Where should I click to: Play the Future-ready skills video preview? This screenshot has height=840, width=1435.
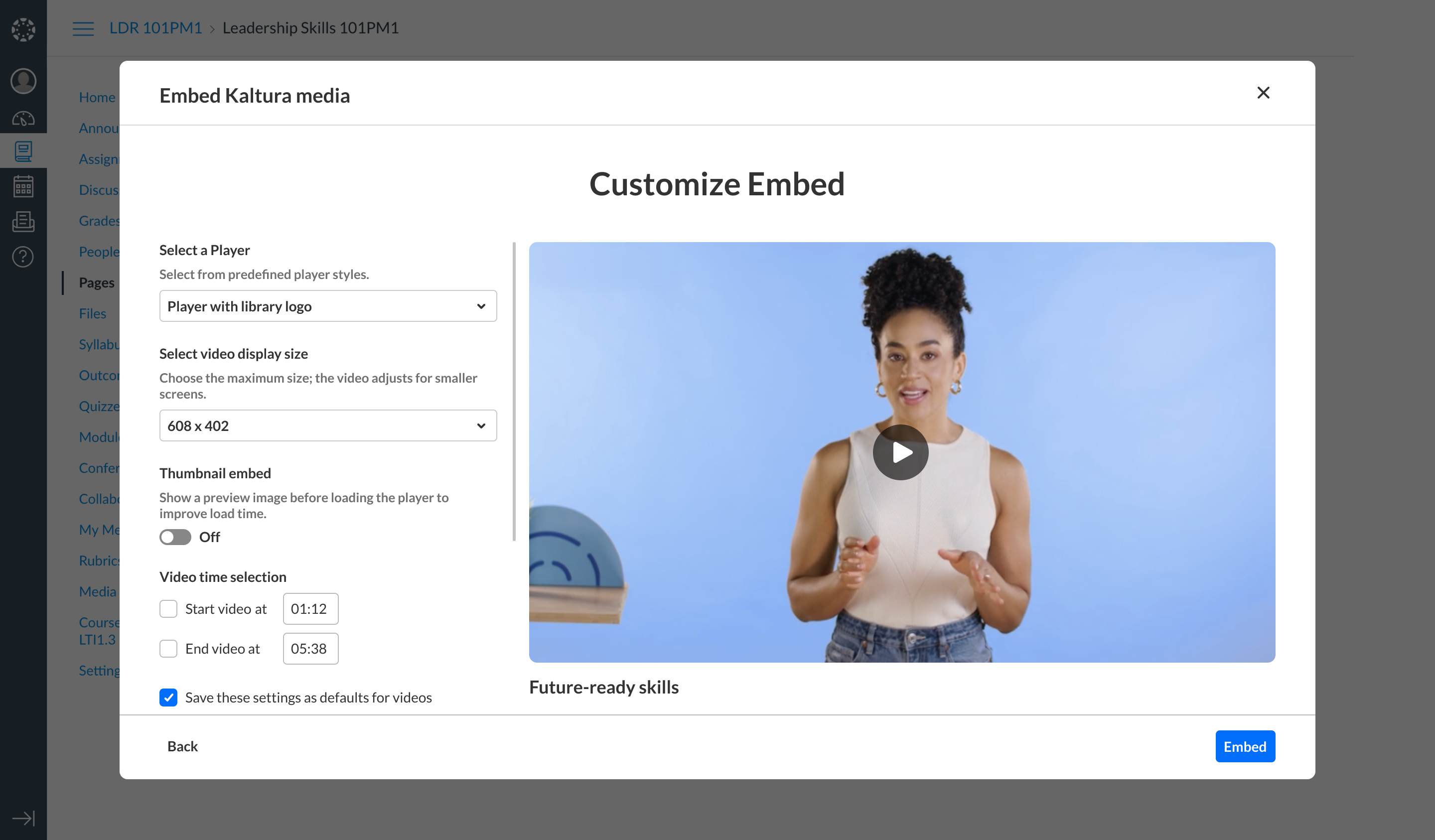[900, 453]
